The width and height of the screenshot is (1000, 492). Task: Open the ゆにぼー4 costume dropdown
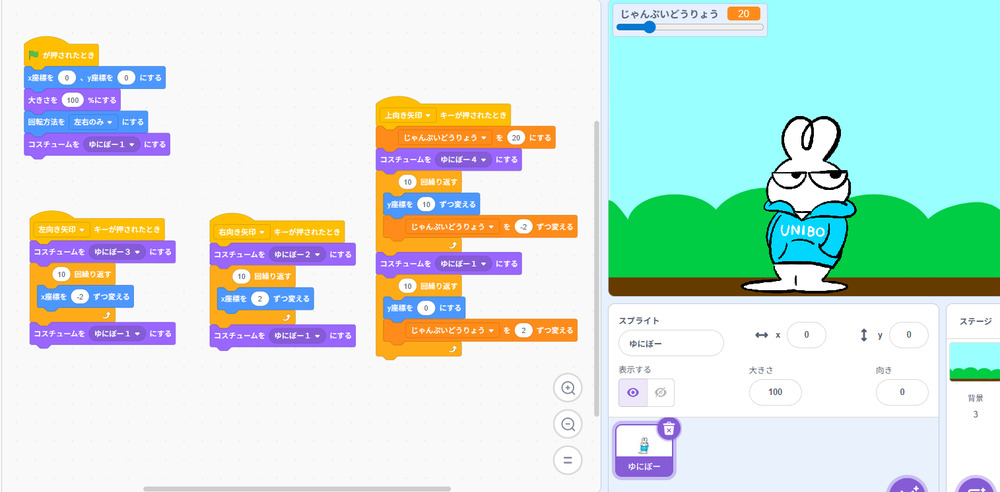pyautogui.click(x=466, y=160)
